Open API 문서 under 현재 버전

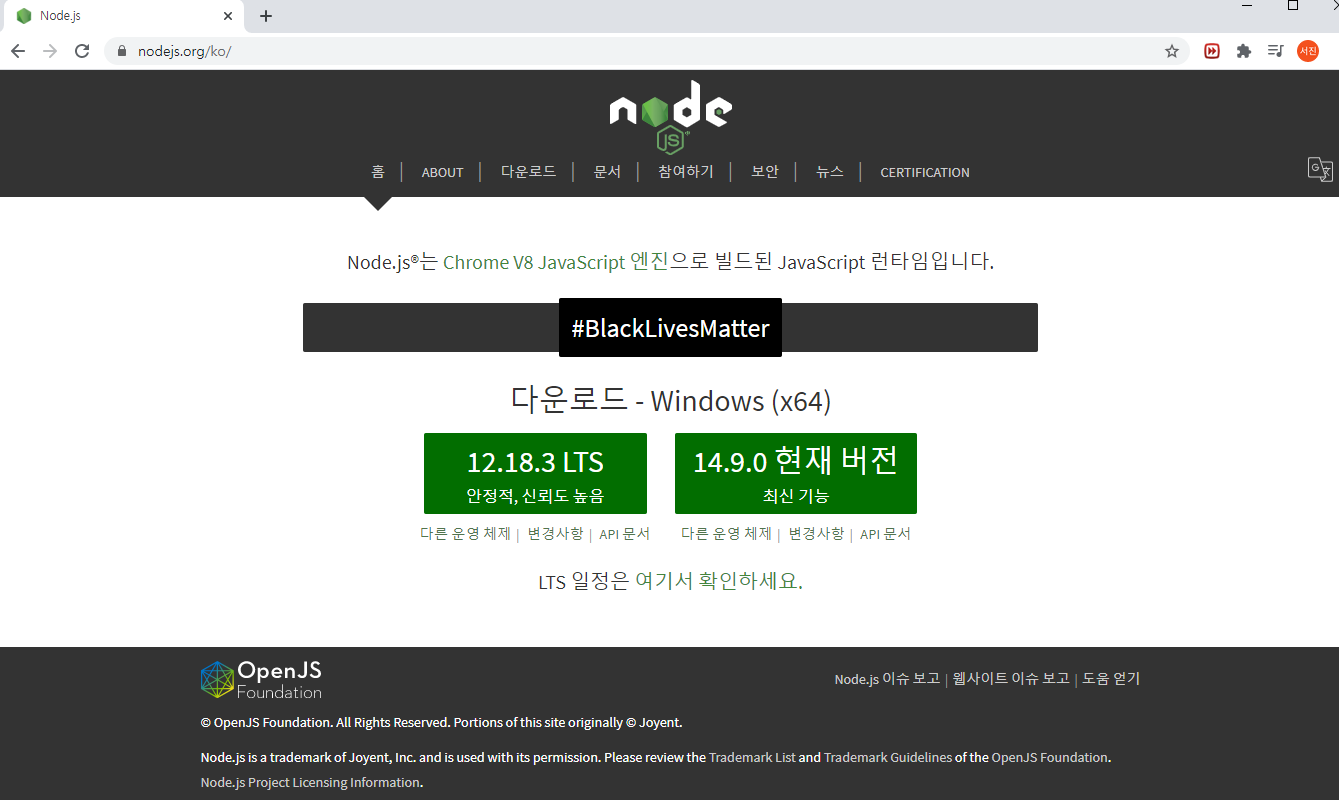pyautogui.click(x=886, y=534)
